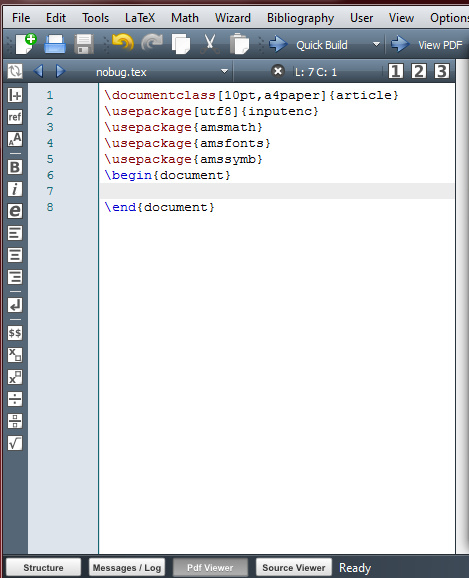The height and width of the screenshot is (578, 469).
Task: Insert a fraction with the fraction icon
Action: point(15,421)
